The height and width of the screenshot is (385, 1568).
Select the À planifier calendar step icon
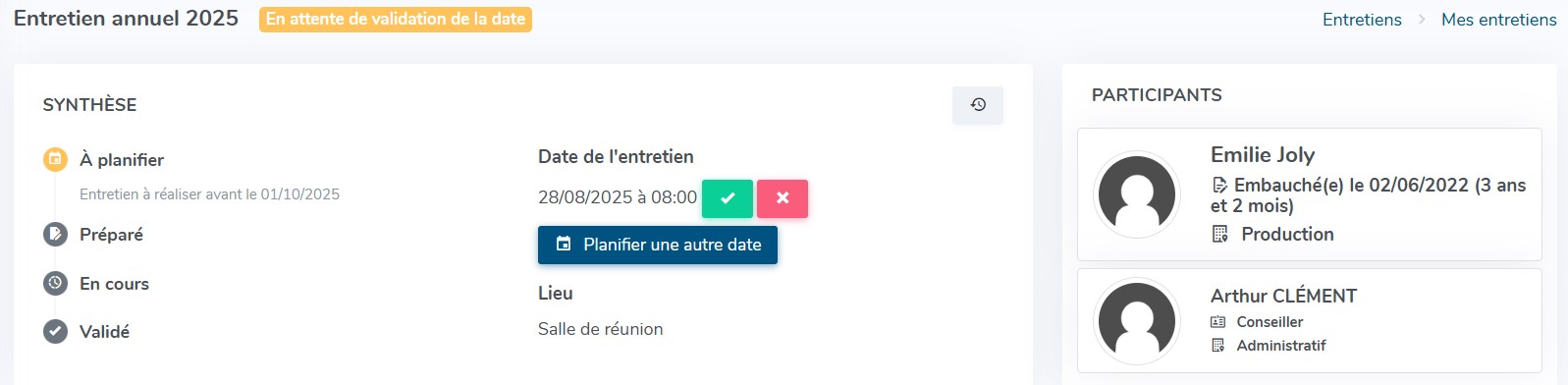click(56, 159)
